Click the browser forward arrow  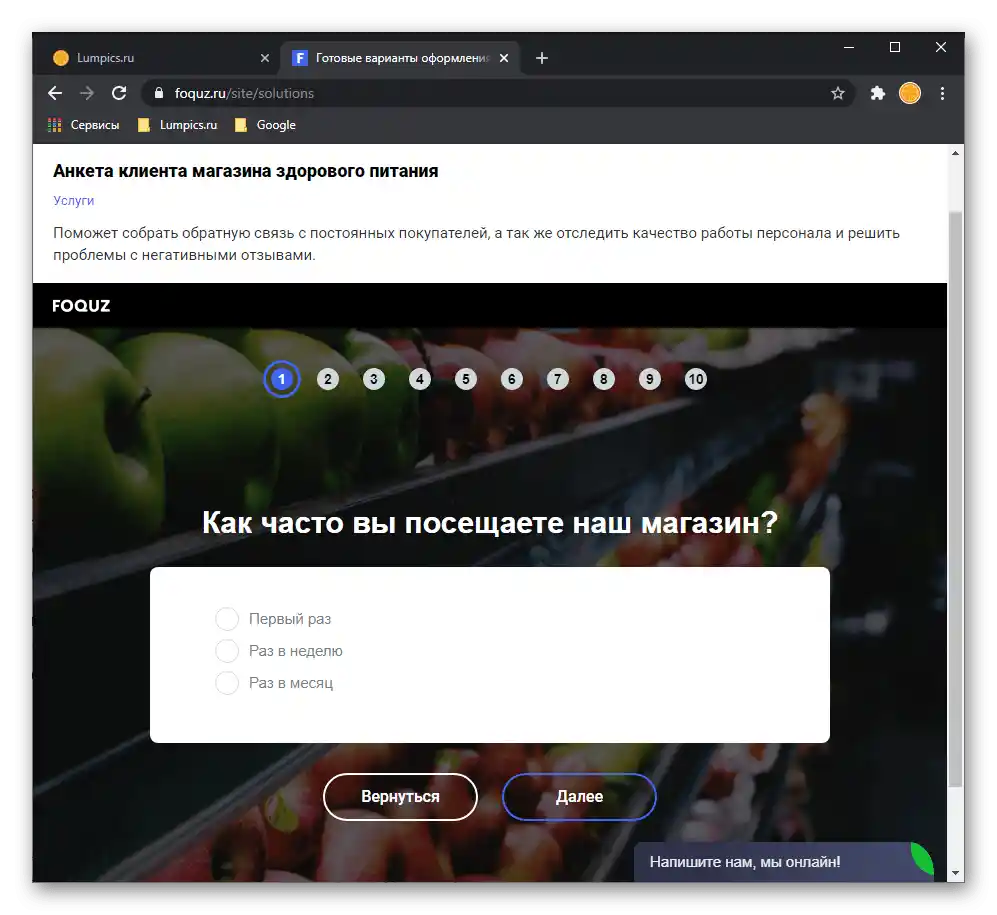[87, 93]
